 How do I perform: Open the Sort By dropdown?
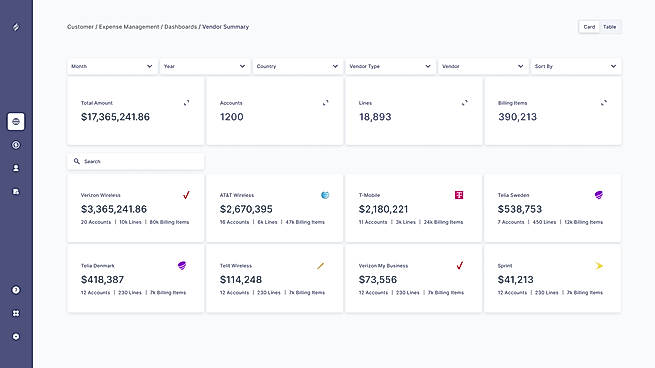(576, 66)
